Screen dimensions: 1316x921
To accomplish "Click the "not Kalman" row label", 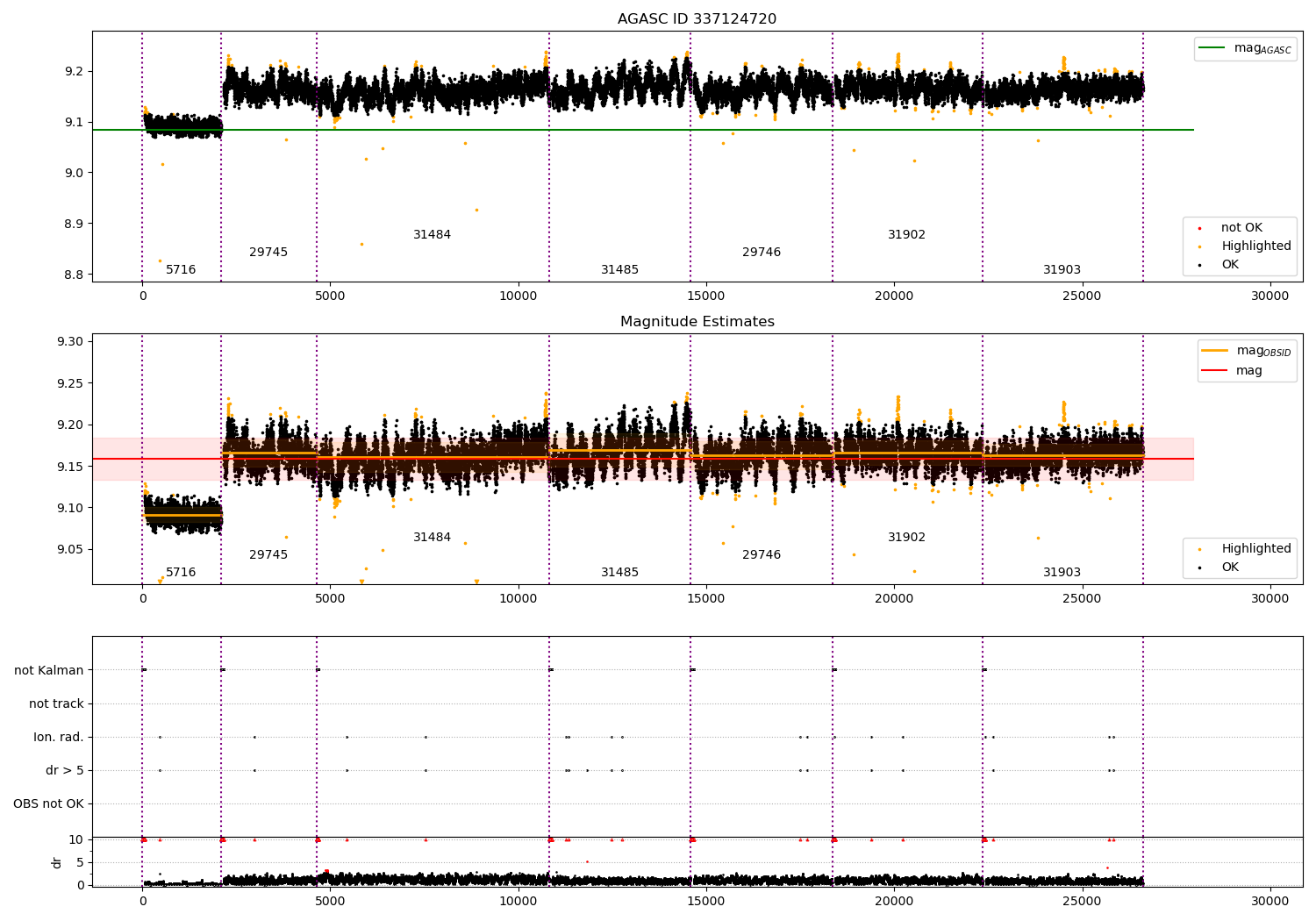I will [49, 671].
